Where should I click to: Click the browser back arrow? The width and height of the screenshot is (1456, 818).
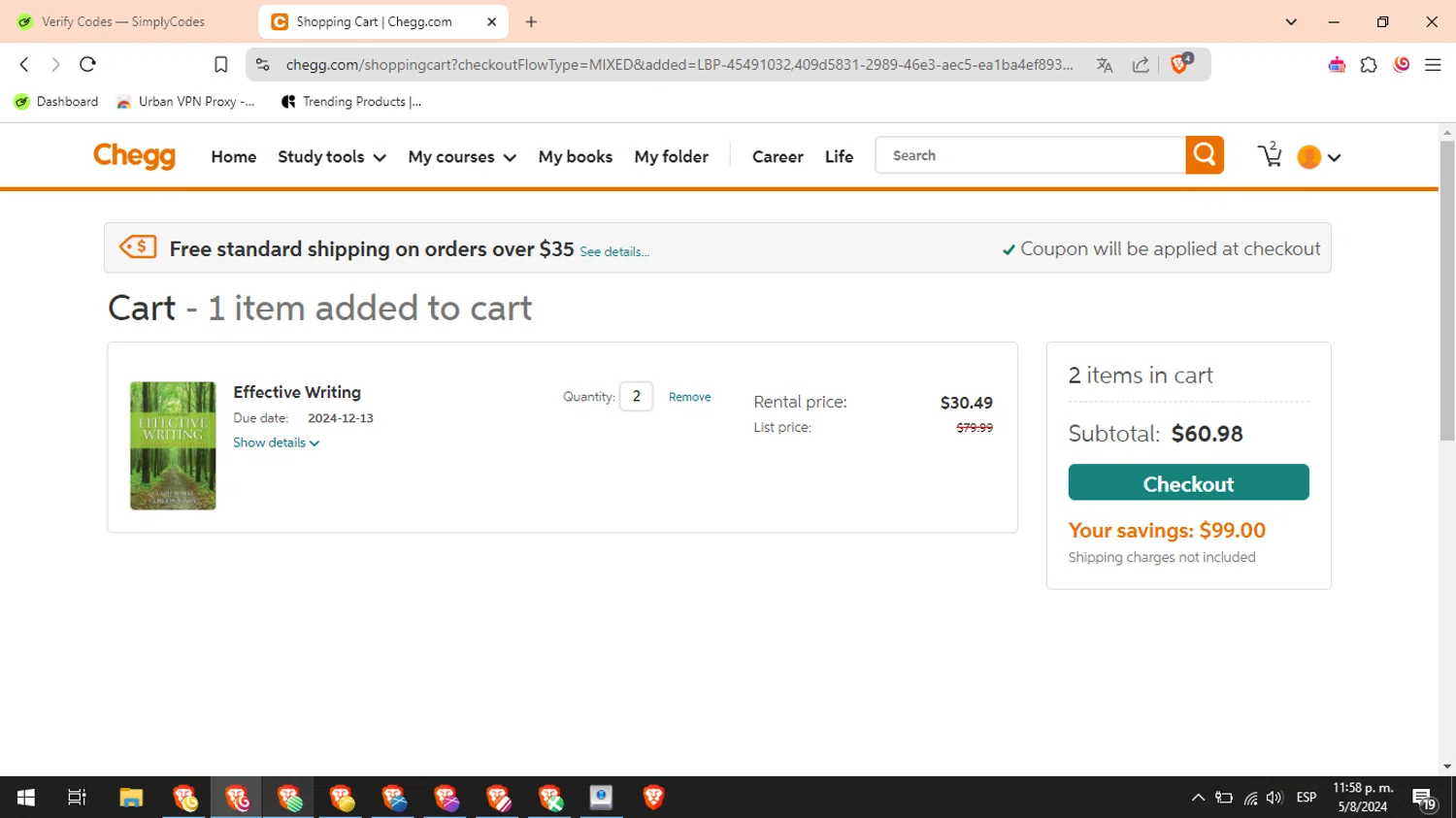pos(24,64)
